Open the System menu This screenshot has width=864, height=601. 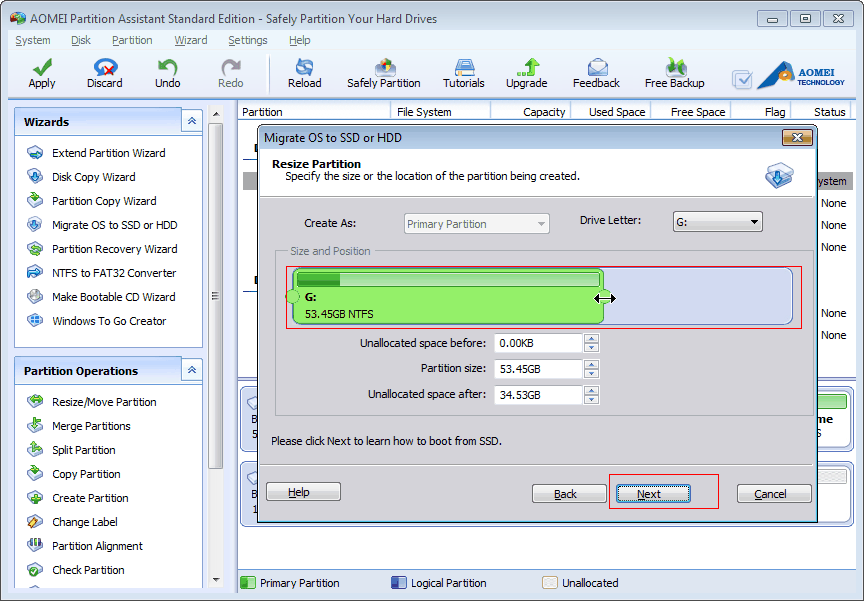pyautogui.click(x=33, y=40)
